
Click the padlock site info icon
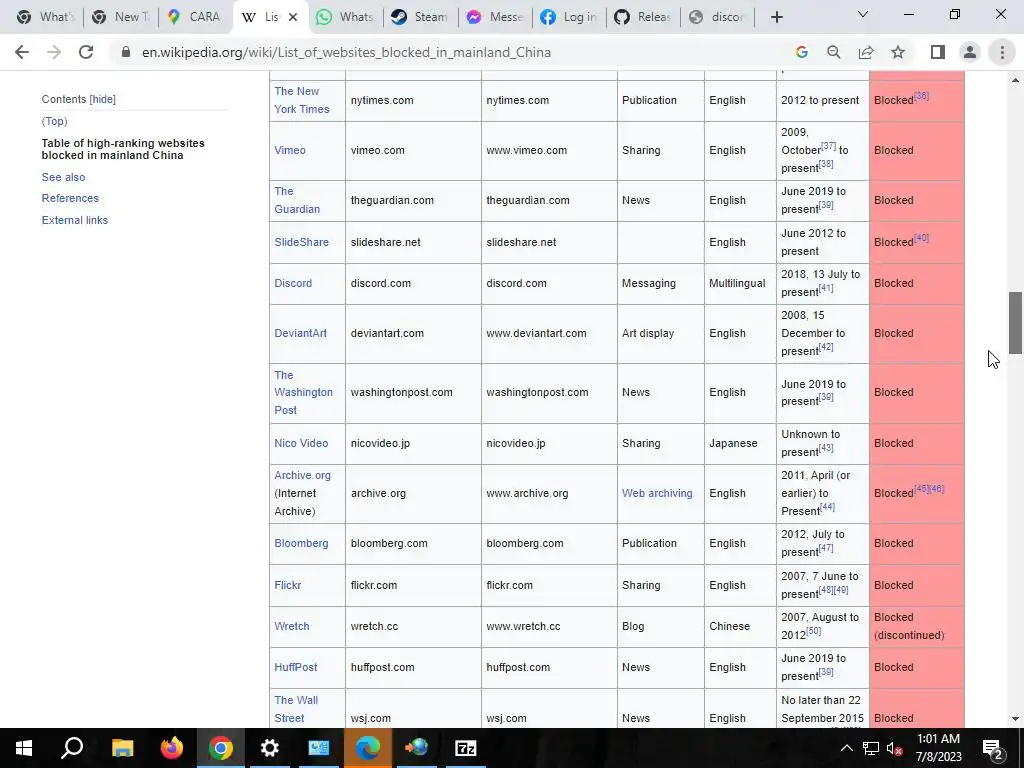pos(126,52)
